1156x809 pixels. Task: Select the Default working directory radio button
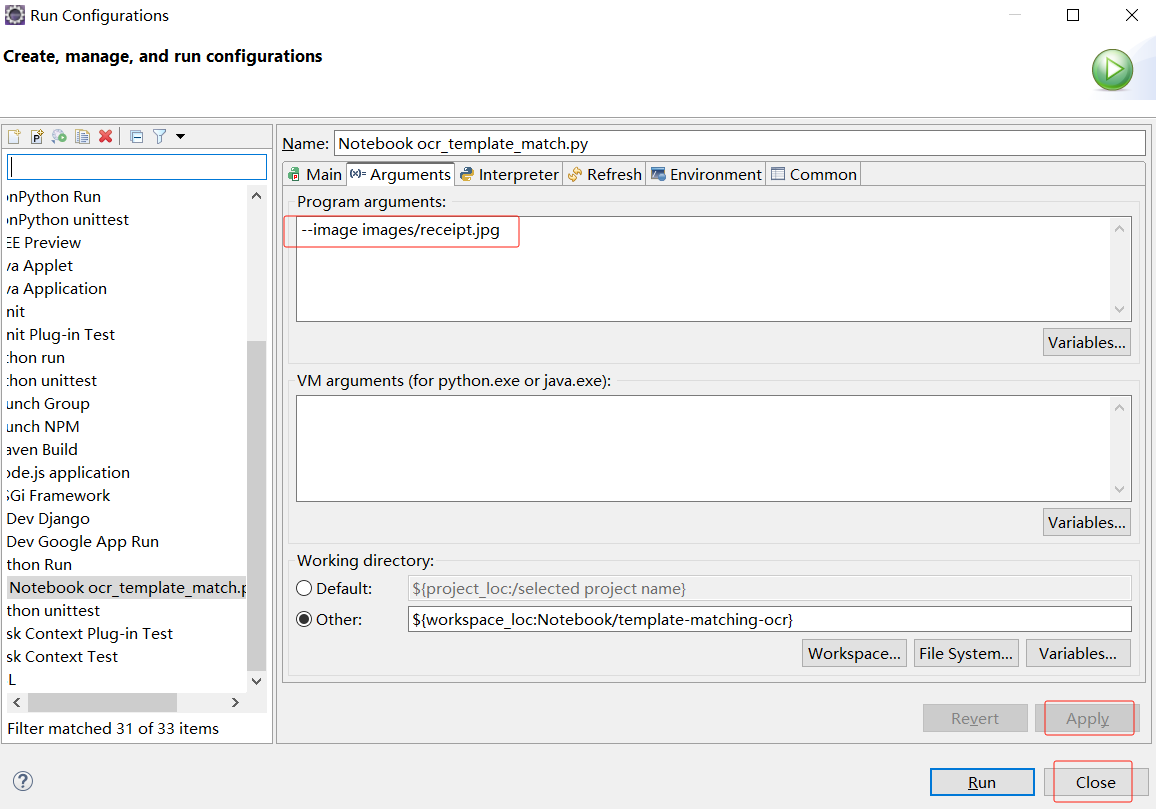pos(304,588)
